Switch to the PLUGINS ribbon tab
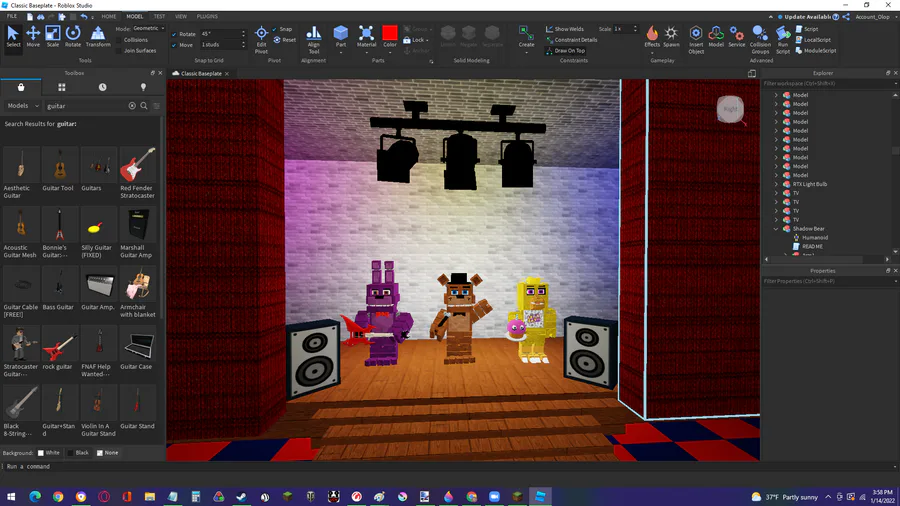This screenshot has height=506, width=900. tap(207, 17)
